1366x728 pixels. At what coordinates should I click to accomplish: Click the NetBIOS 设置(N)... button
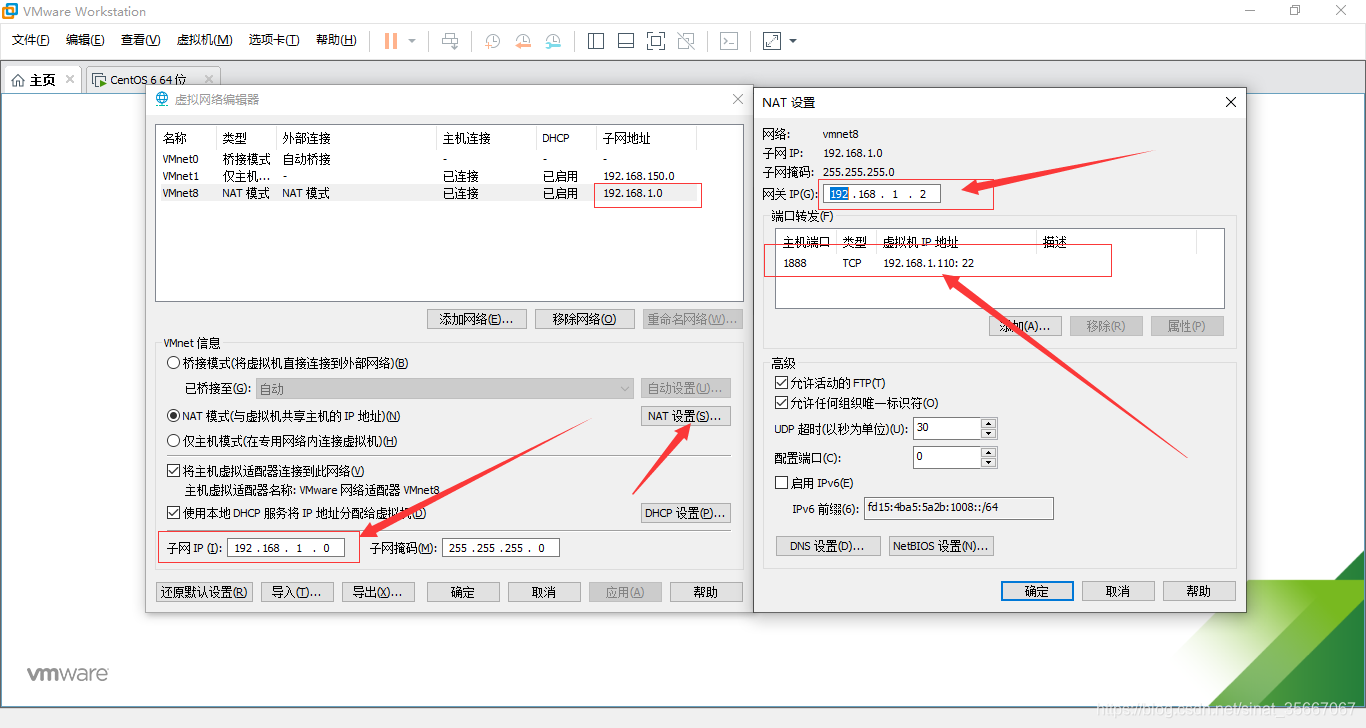[941, 546]
